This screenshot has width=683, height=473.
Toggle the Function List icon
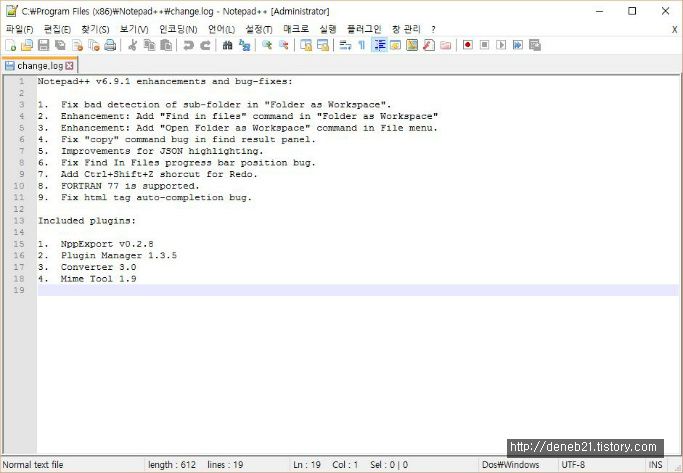coord(429,45)
